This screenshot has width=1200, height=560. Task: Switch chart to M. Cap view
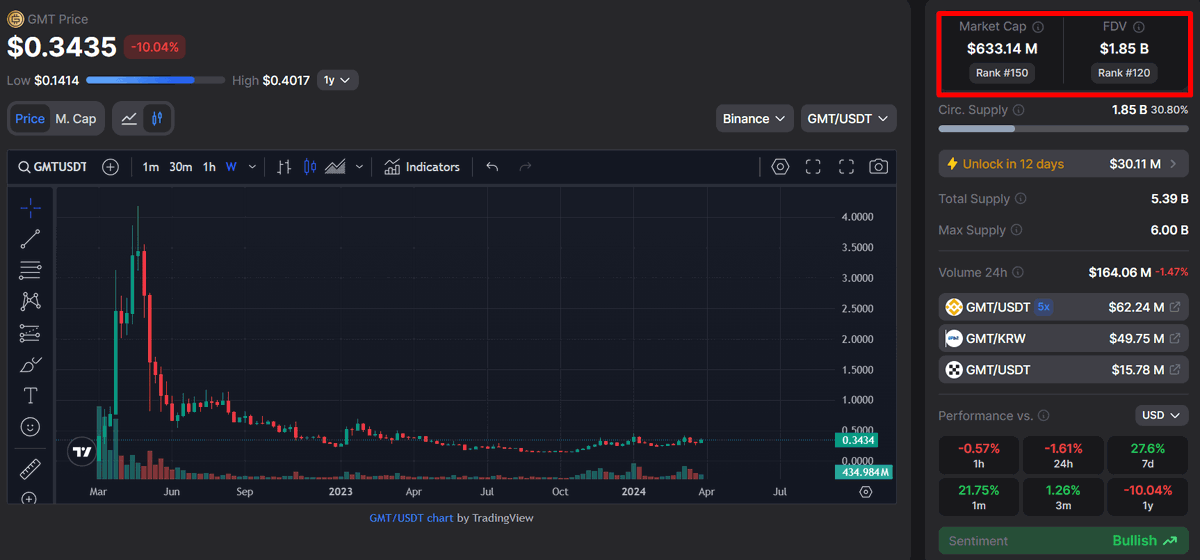coord(76,118)
